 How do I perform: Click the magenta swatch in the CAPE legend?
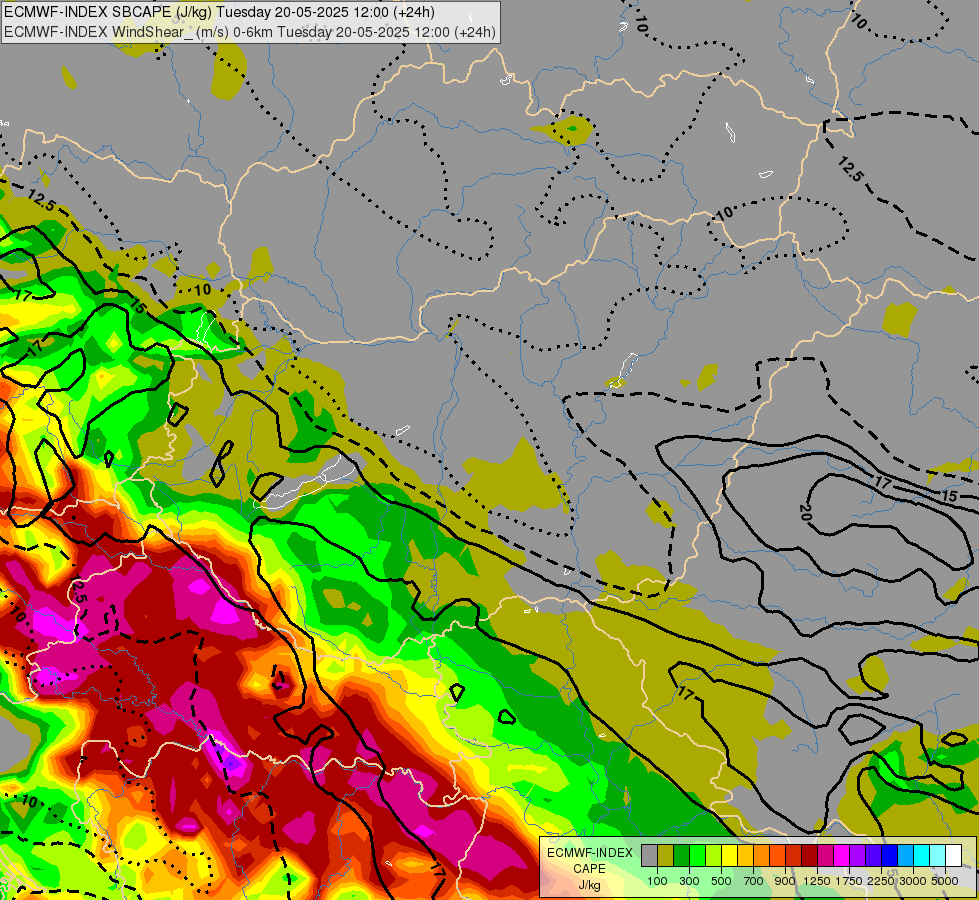pyautogui.click(x=841, y=856)
